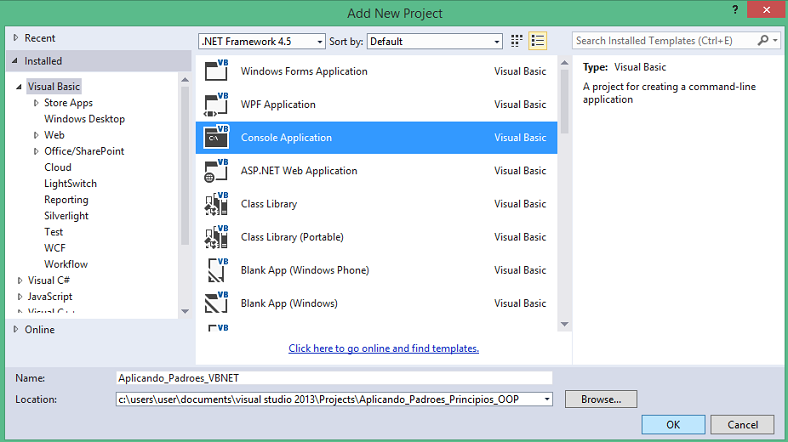Viewport: 788px width, 442px height.
Task: Click the Console Application template icon
Action: (x=217, y=137)
